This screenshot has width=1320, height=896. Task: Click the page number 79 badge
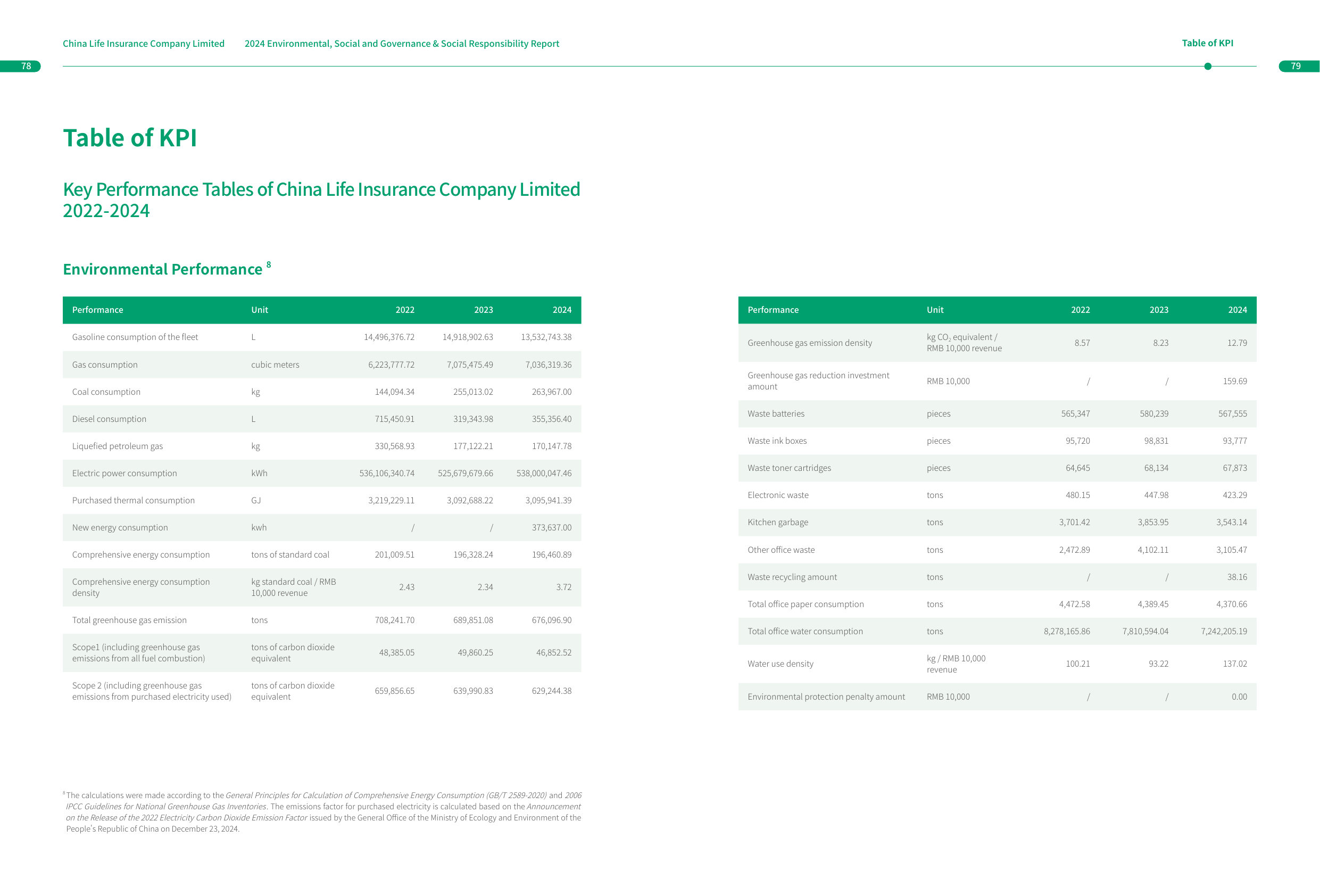coord(1298,67)
